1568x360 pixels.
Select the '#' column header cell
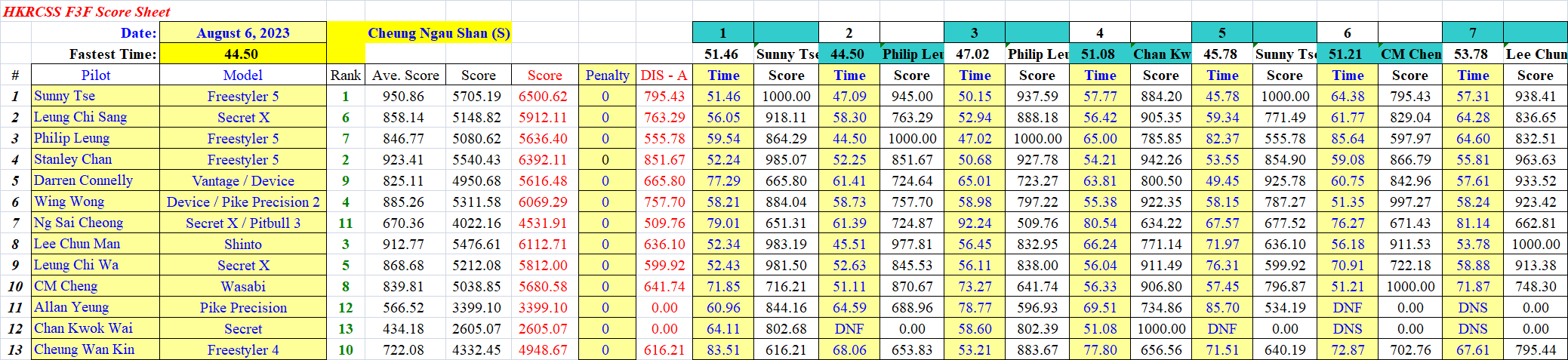15,75
